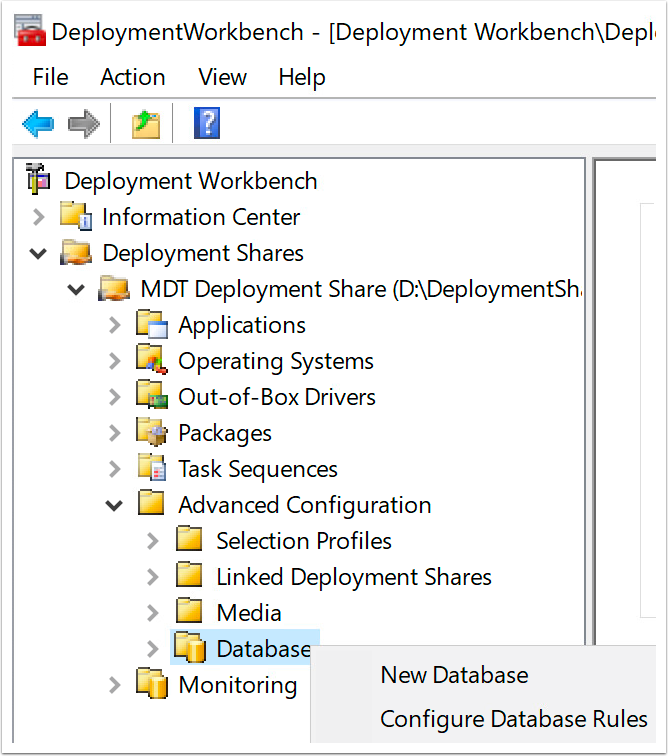Select the Out-of-Box Drivers tree label

point(277,397)
